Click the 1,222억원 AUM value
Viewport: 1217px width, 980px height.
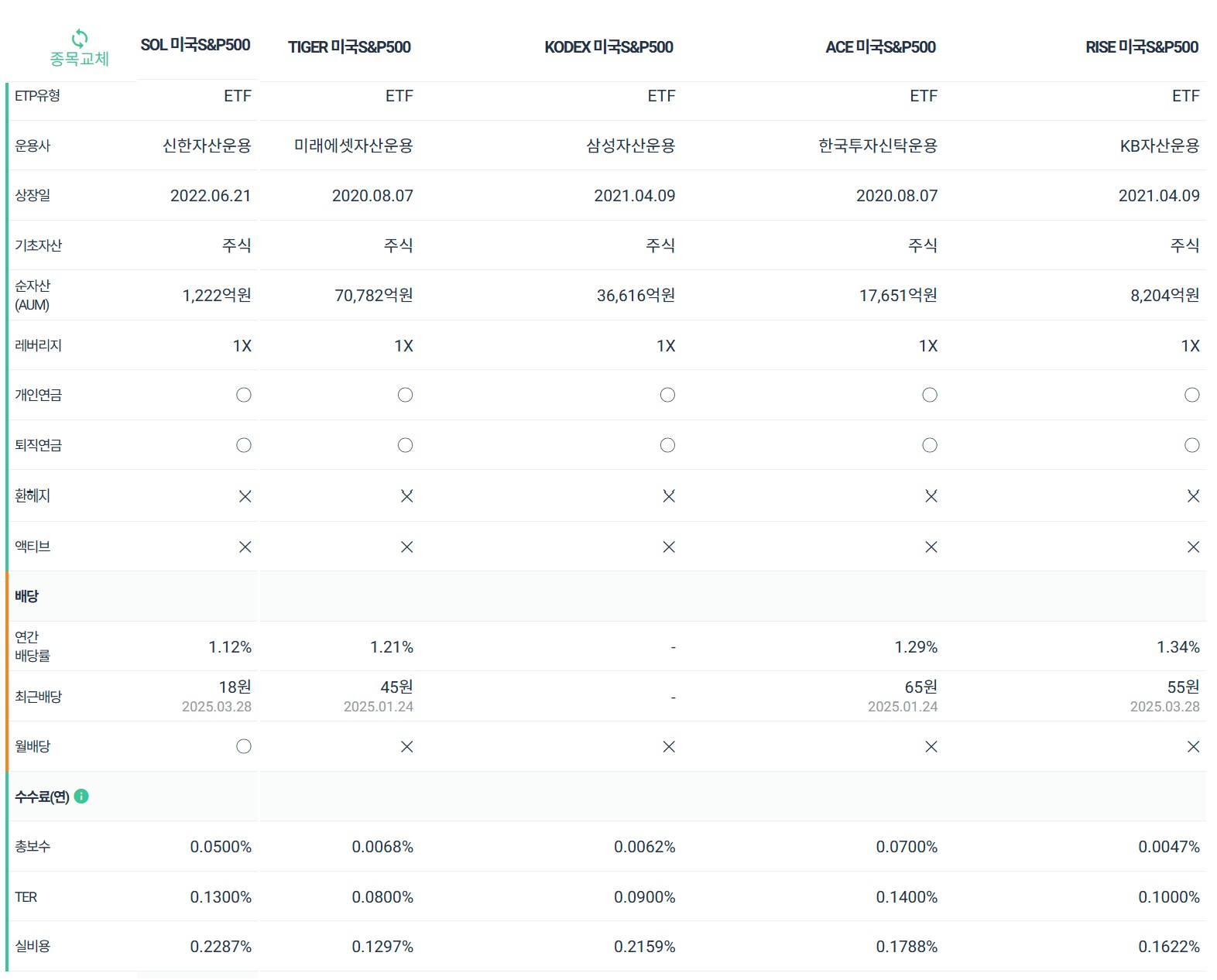pyautogui.click(x=217, y=295)
